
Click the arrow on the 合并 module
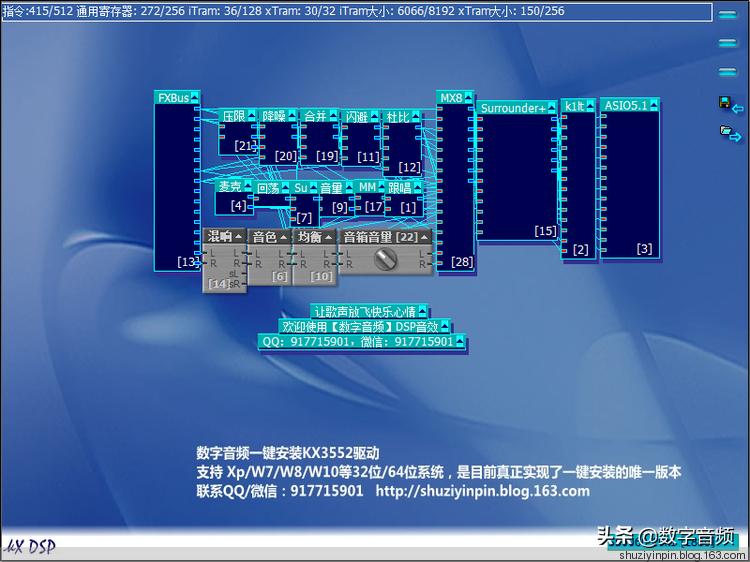[333, 115]
